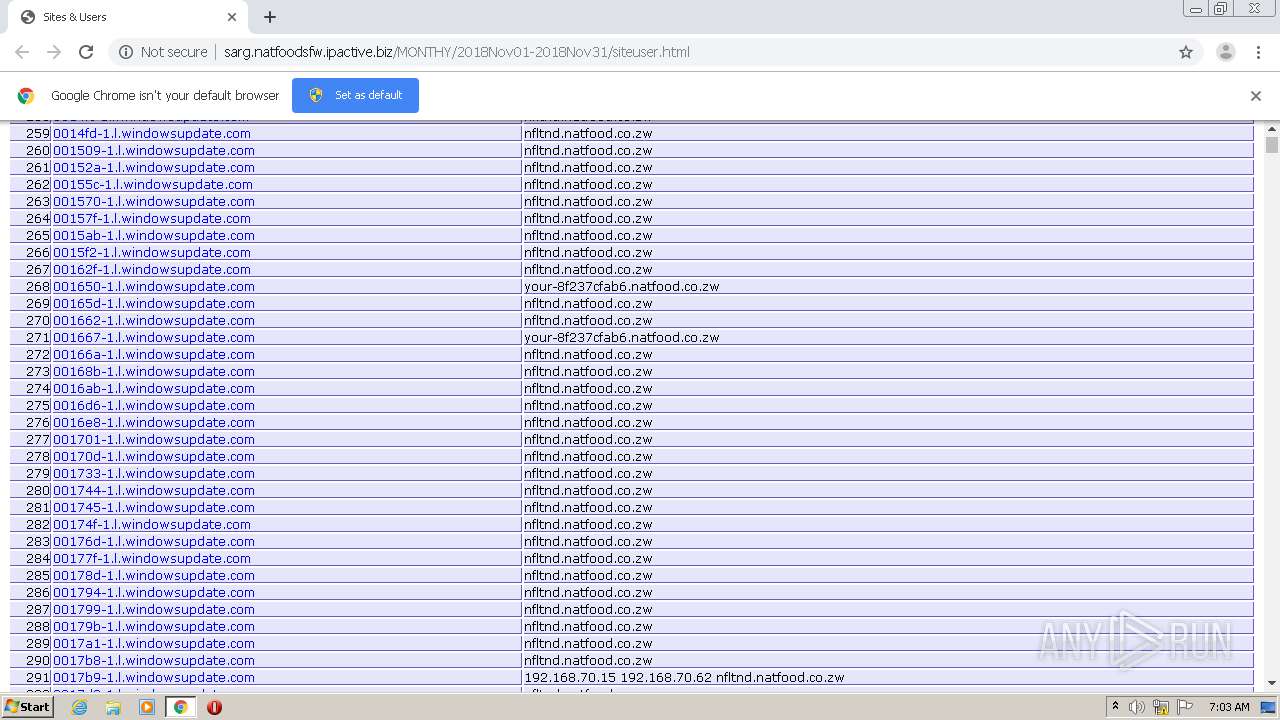Image resolution: width=1280 pixels, height=720 pixels.
Task: Open link 00162f-1.l.windowsupdate.com
Action: point(152,269)
